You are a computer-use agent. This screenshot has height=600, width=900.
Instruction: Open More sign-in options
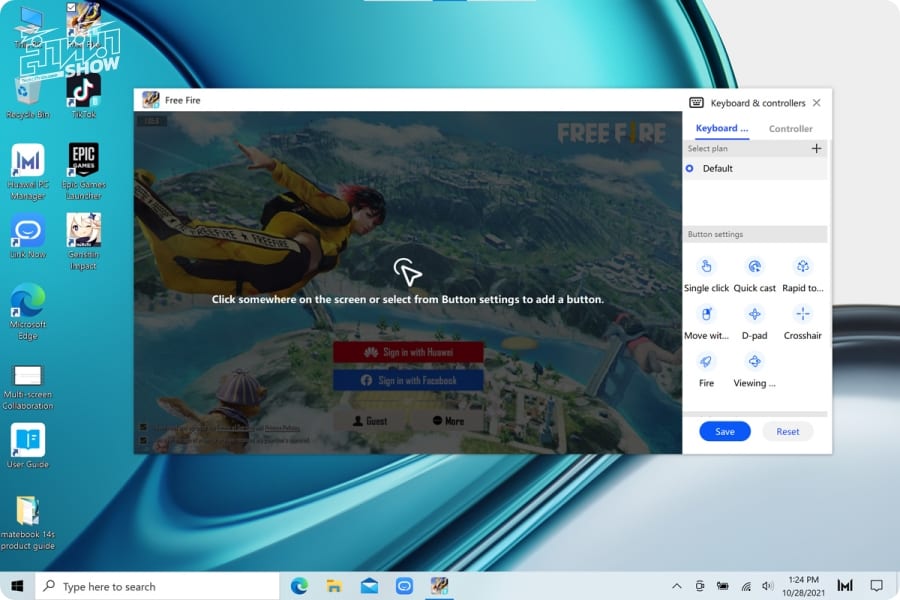coord(448,421)
